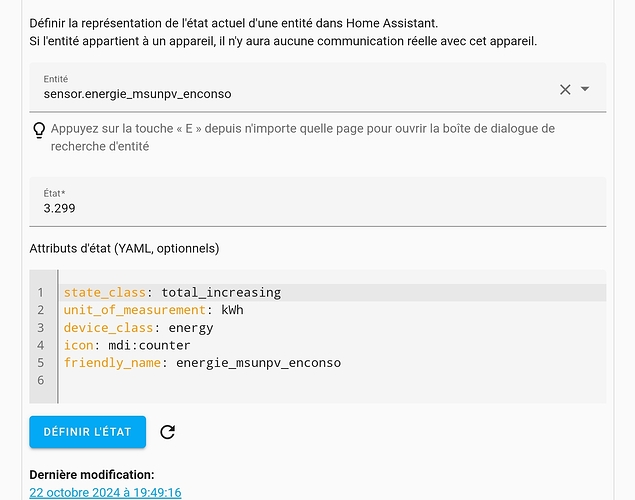Viewport: 635px width, 500px height.
Task: Clear the selected entity with the X icon
Action: coord(565,89)
